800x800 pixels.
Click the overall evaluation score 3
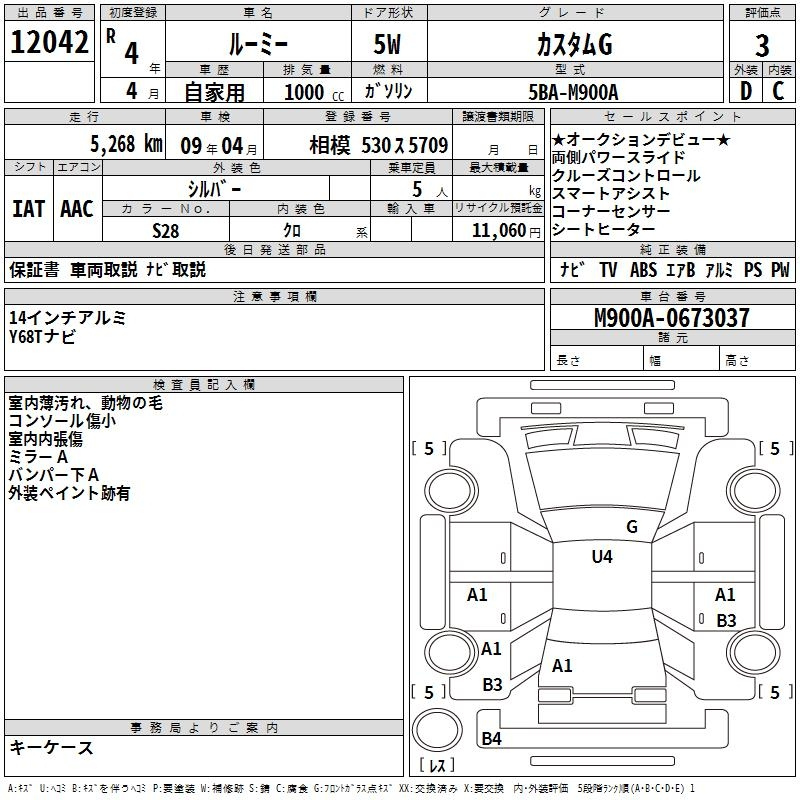point(762,46)
